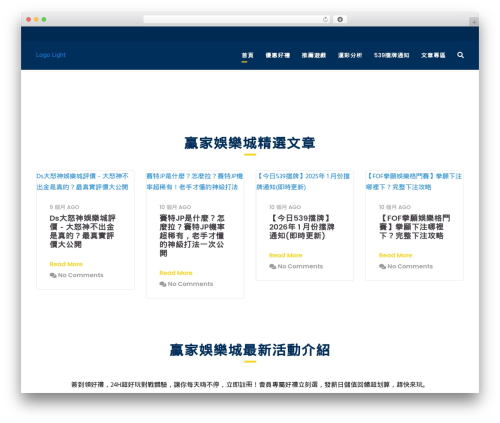Maximize window with green traffic light
Viewport: 500px width, 423px height.
pyautogui.click(x=44, y=19)
